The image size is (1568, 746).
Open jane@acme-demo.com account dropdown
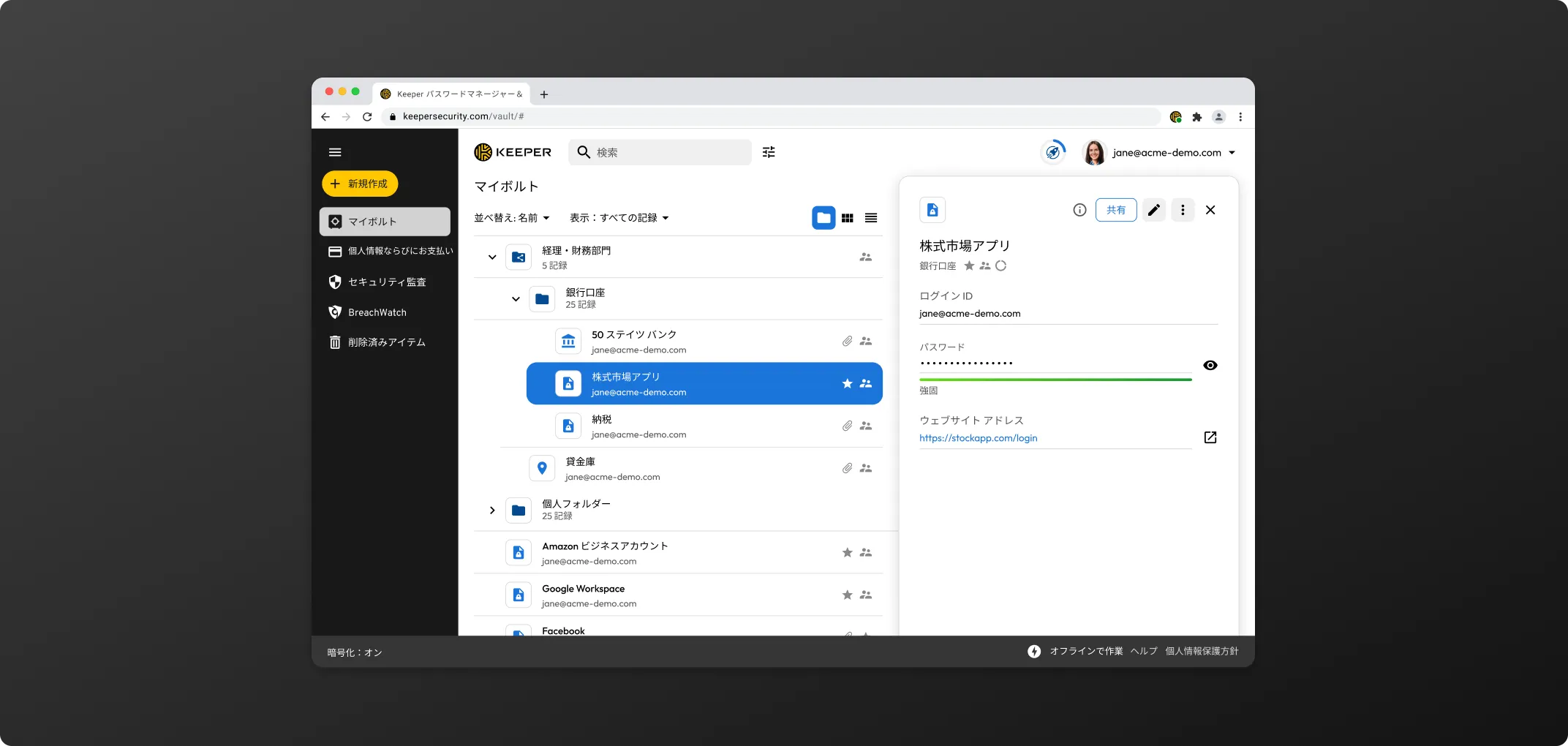click(x=1174, y=153)
